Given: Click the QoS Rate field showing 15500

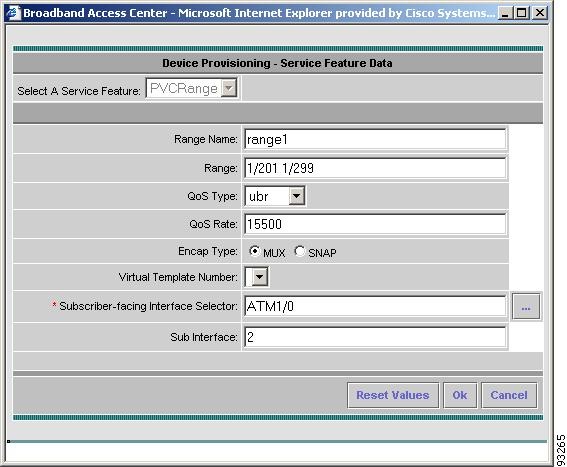Looking at the screenshot, I should pos(375,224).
